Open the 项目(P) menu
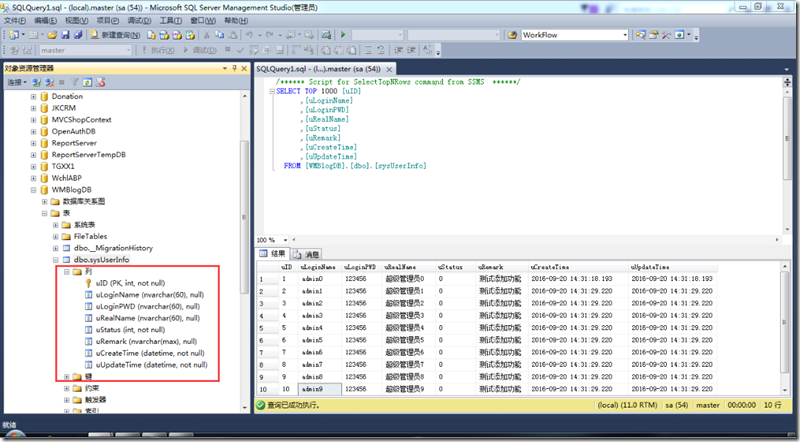This screenshot has width=800, height=442. point(108,20)
